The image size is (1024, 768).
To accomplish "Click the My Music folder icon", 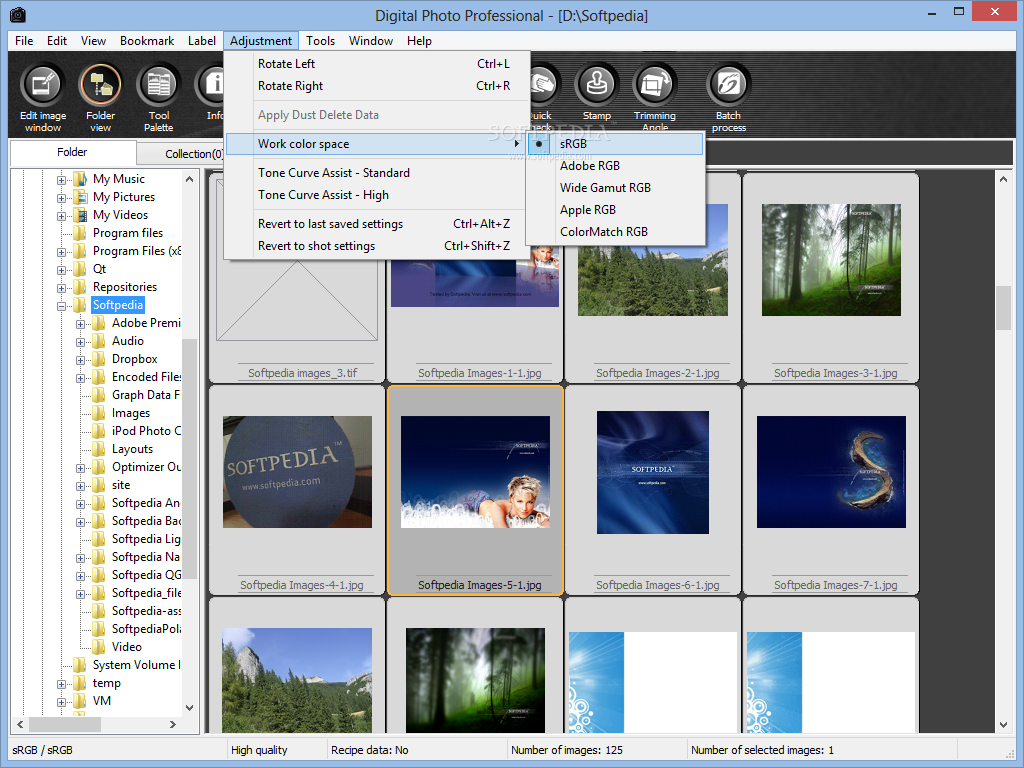I will click(x=80, y=179).
